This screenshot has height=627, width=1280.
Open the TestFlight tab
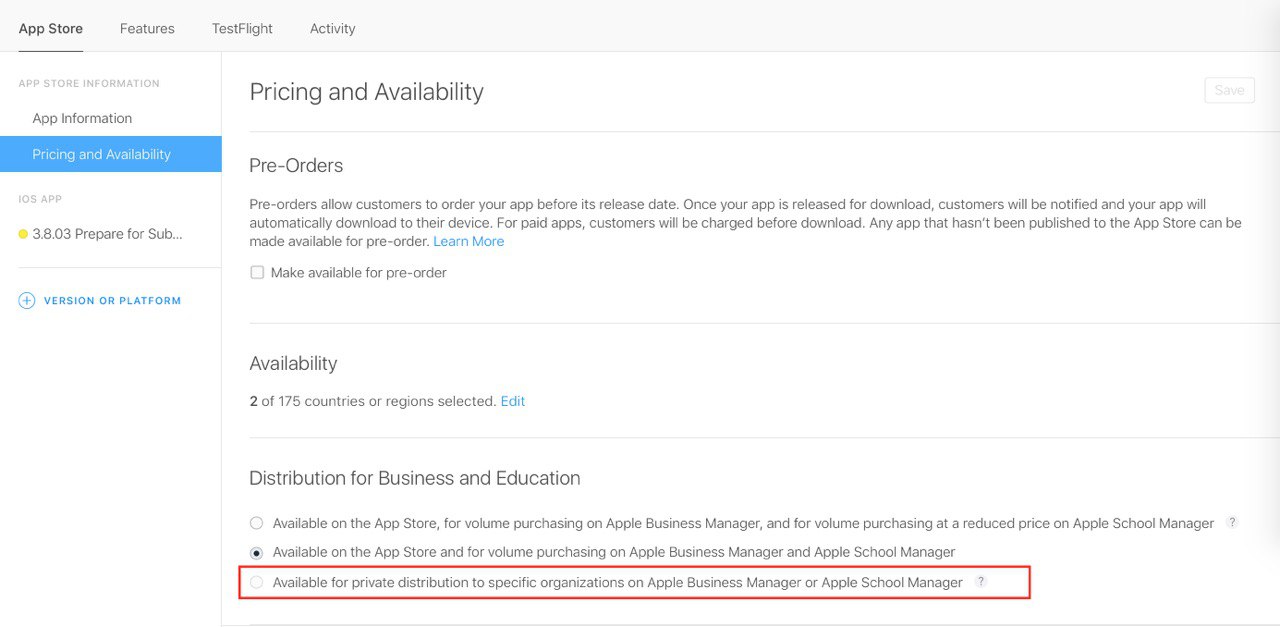point(242,28)
